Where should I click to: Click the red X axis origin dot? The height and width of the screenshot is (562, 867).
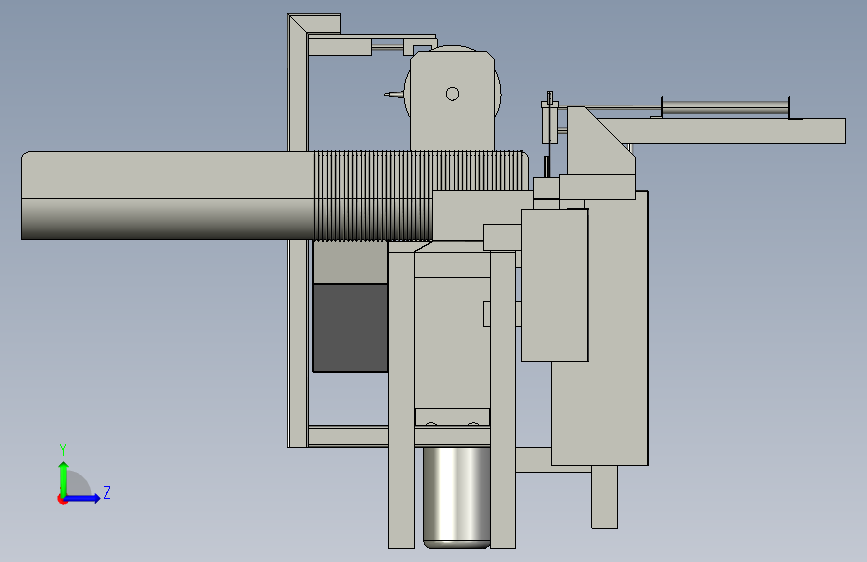(62, 499)
